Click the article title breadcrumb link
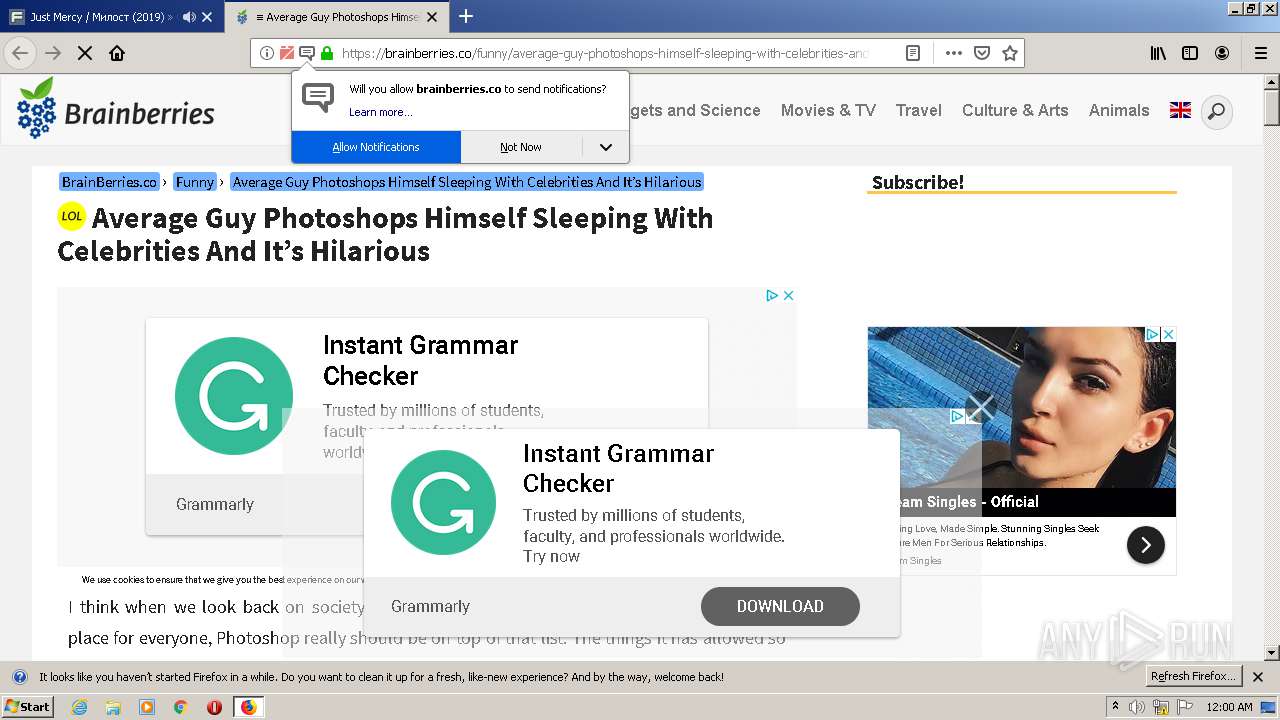 [467, 182]
